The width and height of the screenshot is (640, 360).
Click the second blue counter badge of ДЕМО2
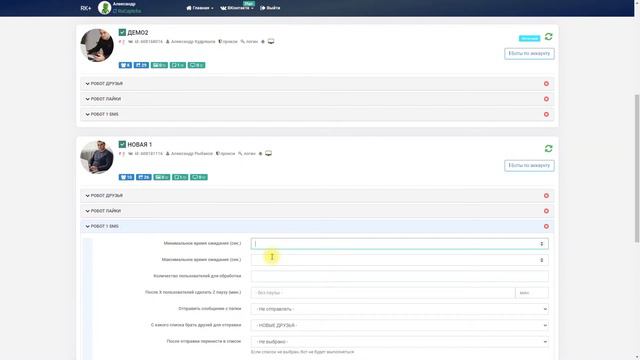[x=141, y=65]
